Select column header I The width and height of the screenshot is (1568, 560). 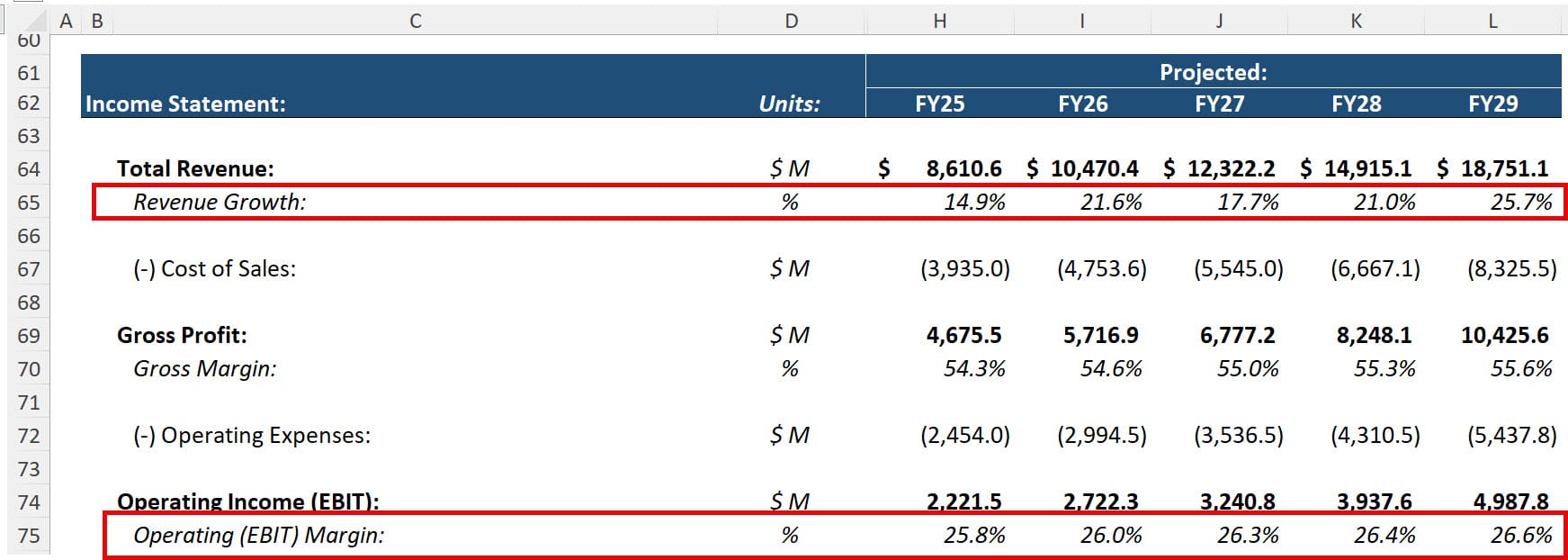1081,21
